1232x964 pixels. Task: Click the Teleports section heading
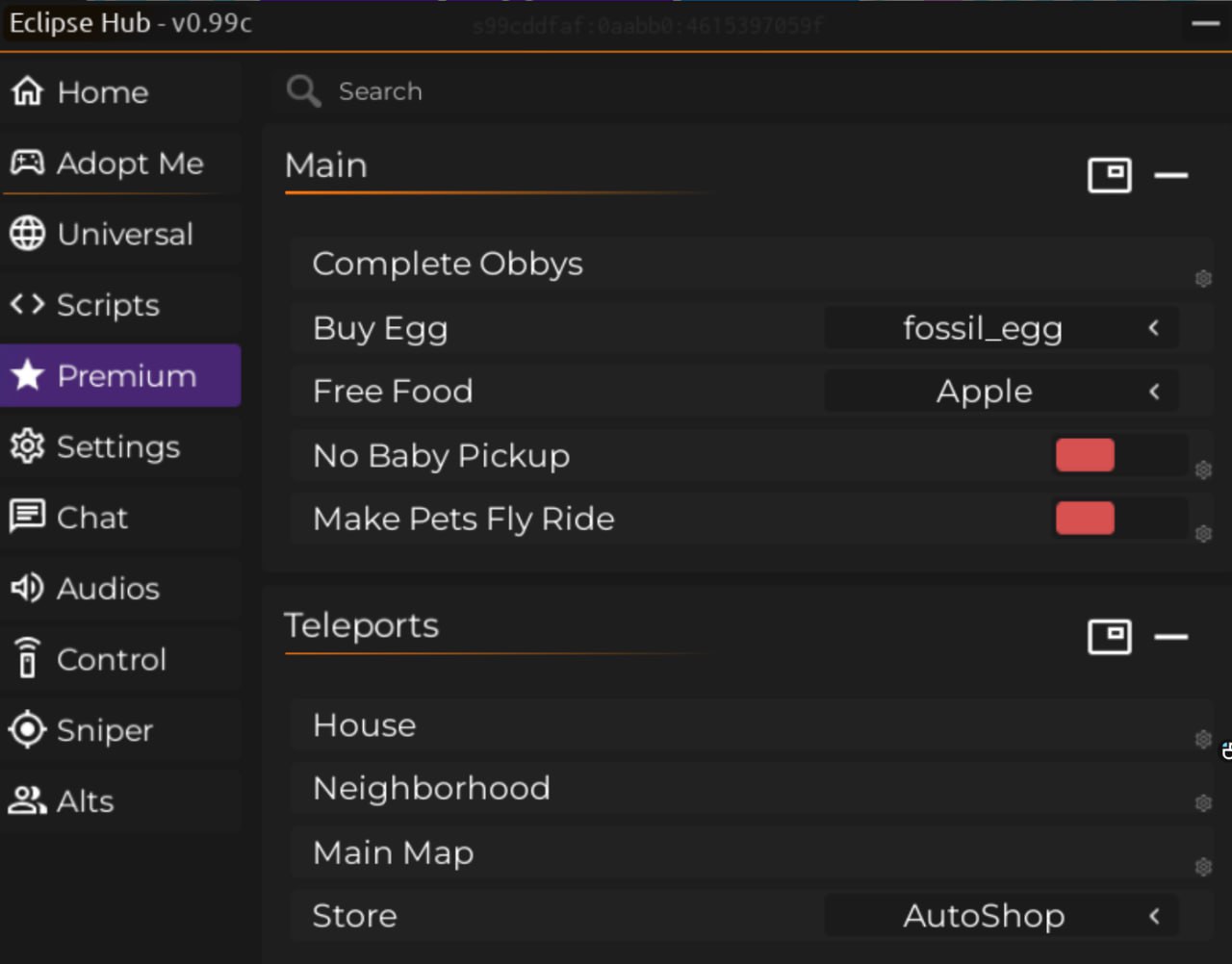(x=361, y=625)
